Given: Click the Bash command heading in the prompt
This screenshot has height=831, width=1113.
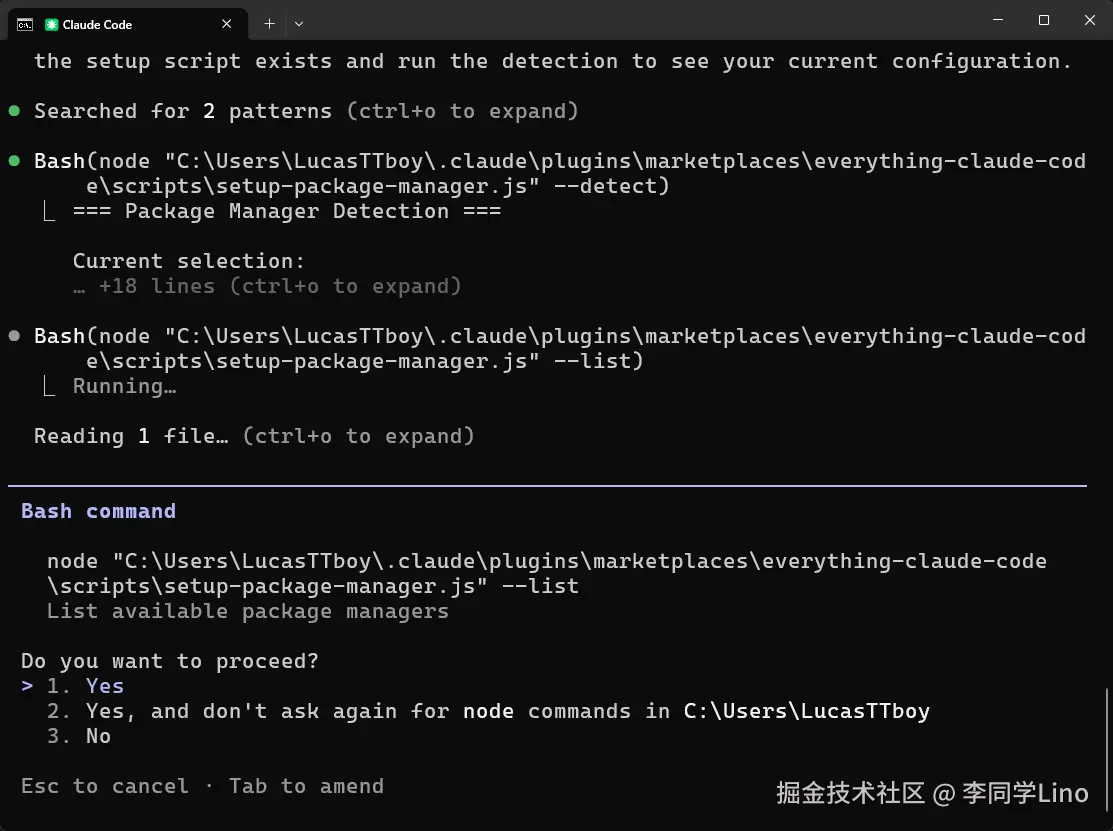Looking at the screenshot, I should (x=98, y=511).
